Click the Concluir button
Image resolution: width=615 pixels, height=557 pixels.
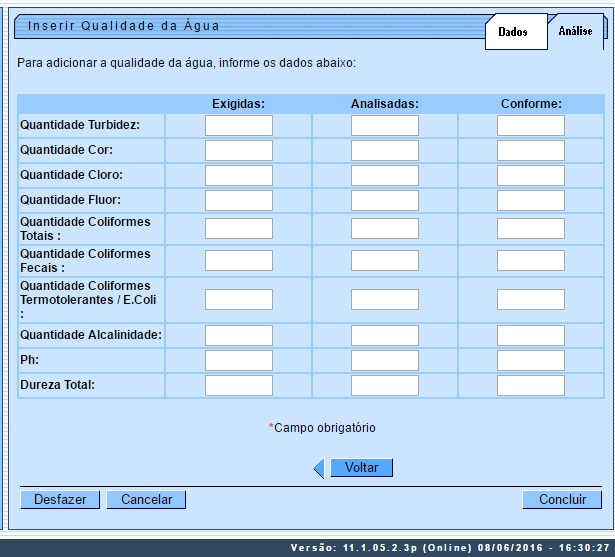[562, 500]
